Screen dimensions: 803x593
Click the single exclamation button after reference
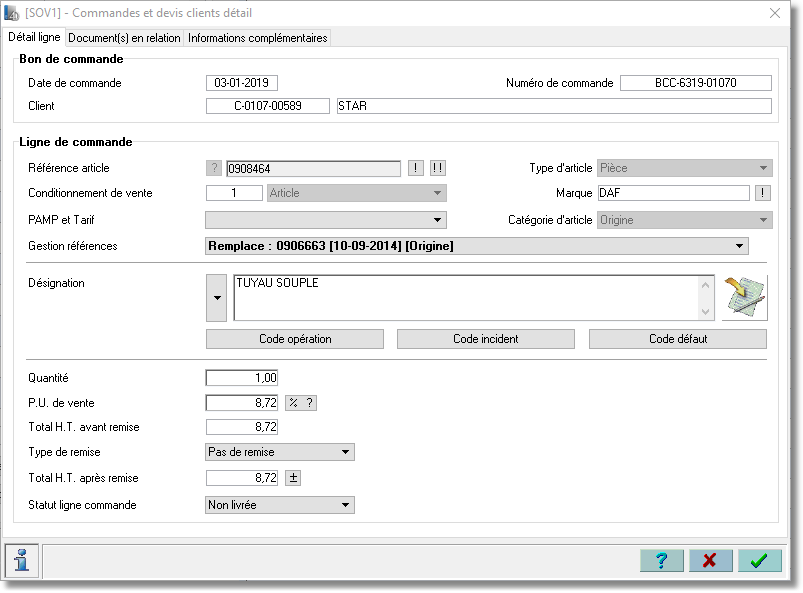click(x=416, y=168)
